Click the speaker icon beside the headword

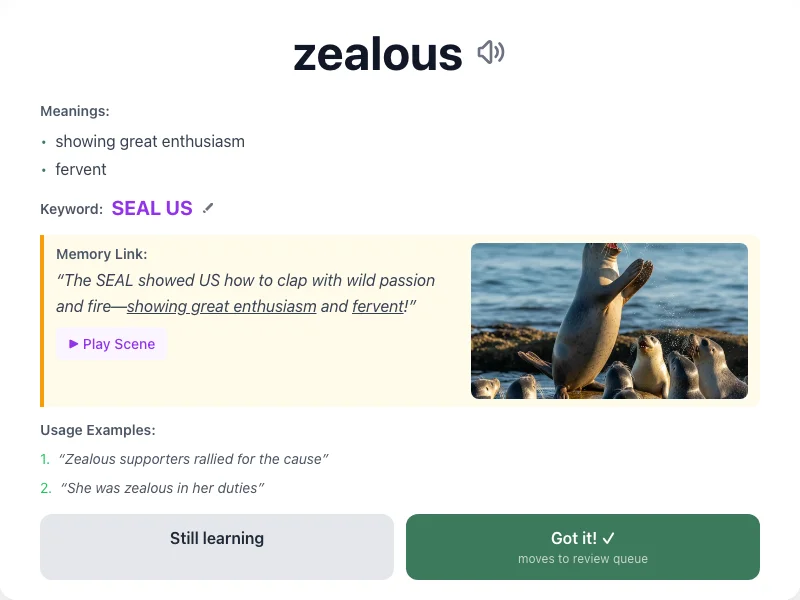click(492, 54)
